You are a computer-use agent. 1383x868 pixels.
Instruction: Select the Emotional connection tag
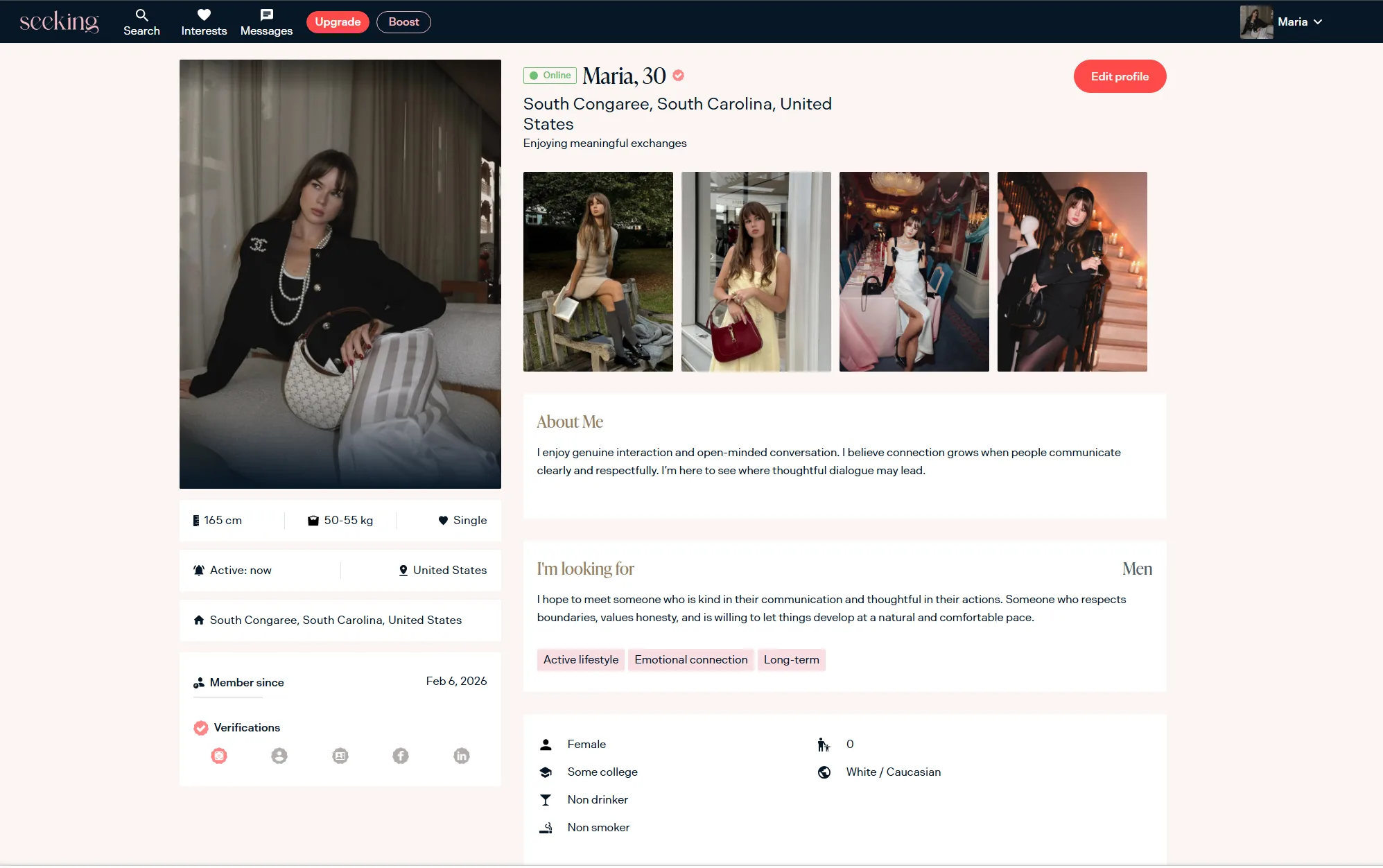[690, 659]
